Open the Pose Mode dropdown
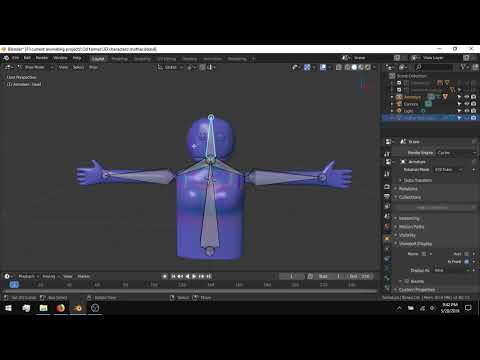 coord(35,67)
